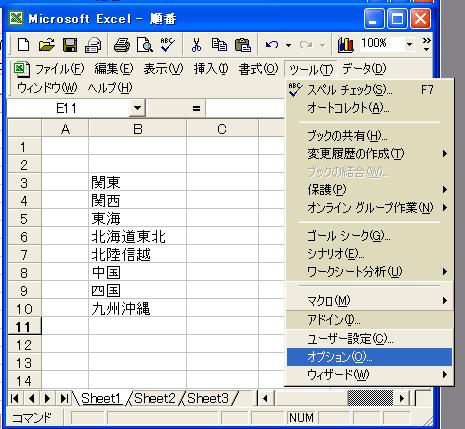Screen dimensions: 465x429
Task: Click the next sheet navigation arrow
Action: [x=47, y=398]
